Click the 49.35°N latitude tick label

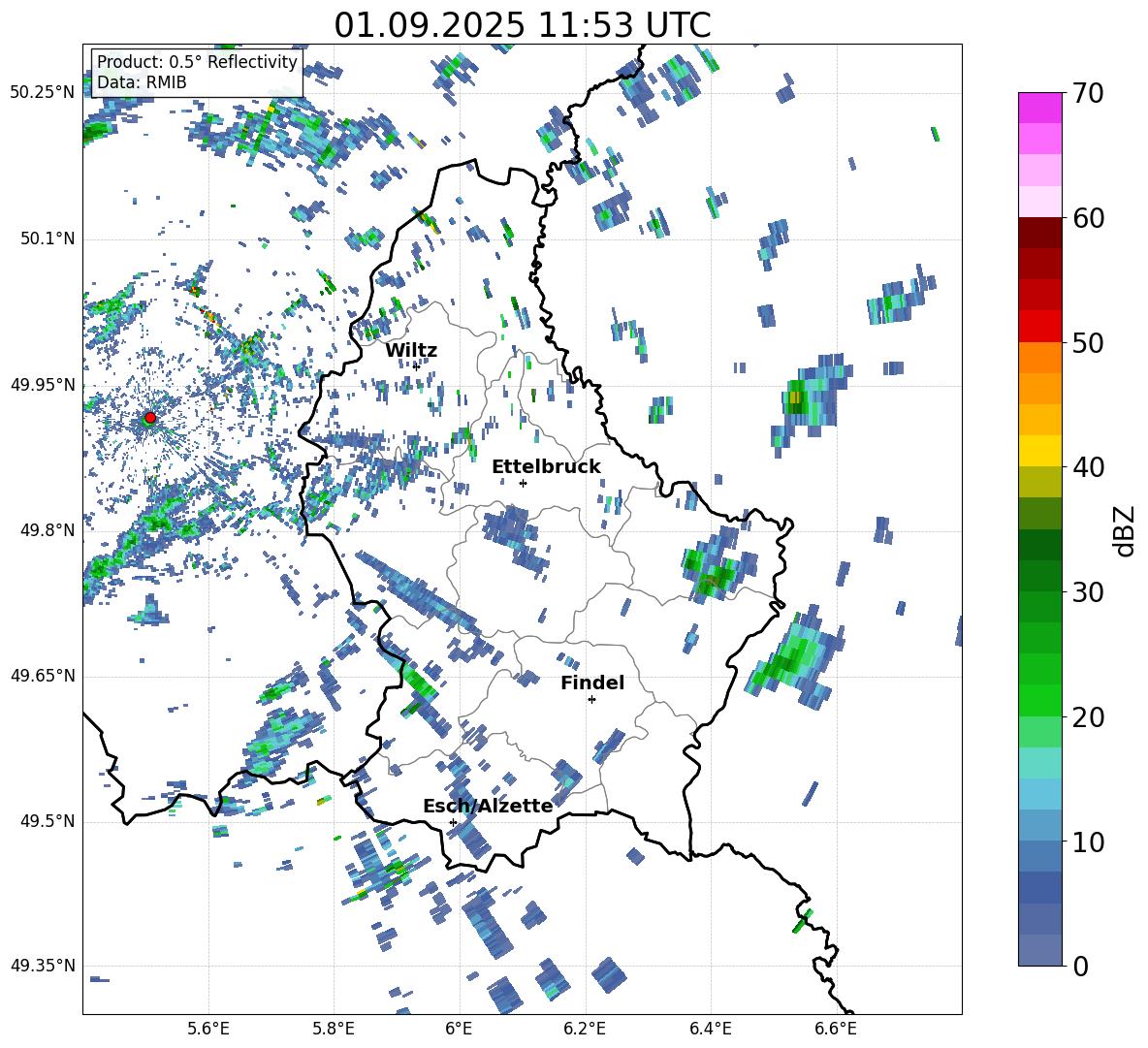pyautogui.click(x=43, y=966)
